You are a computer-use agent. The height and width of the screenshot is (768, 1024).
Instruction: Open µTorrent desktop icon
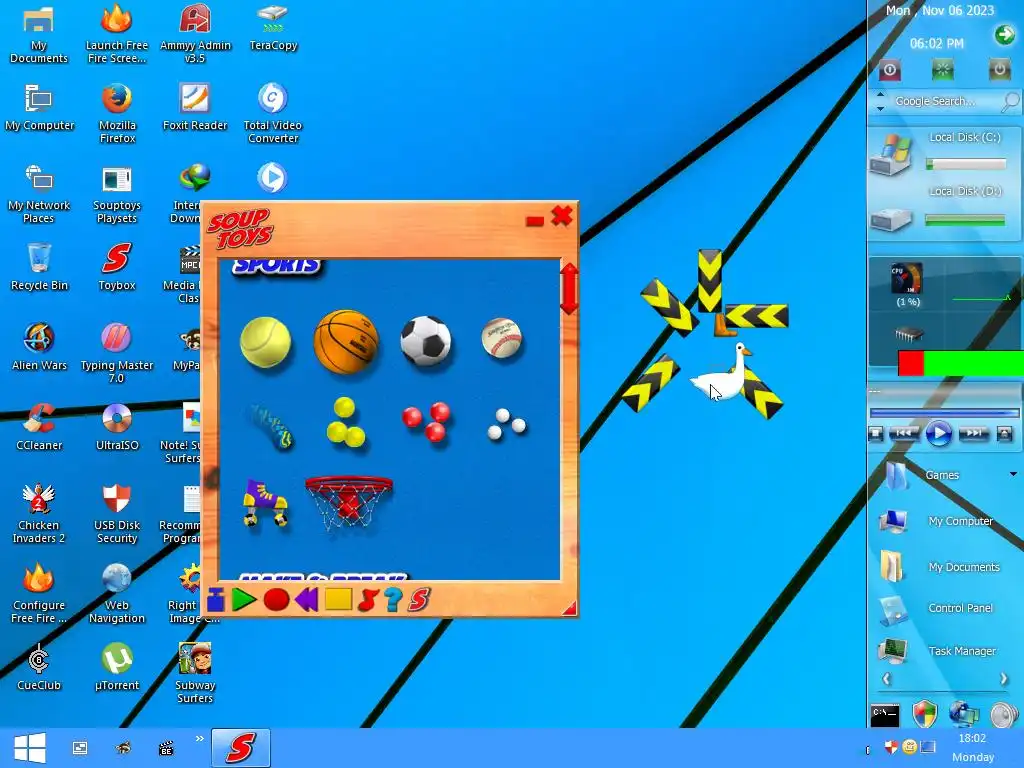(117, 667)
